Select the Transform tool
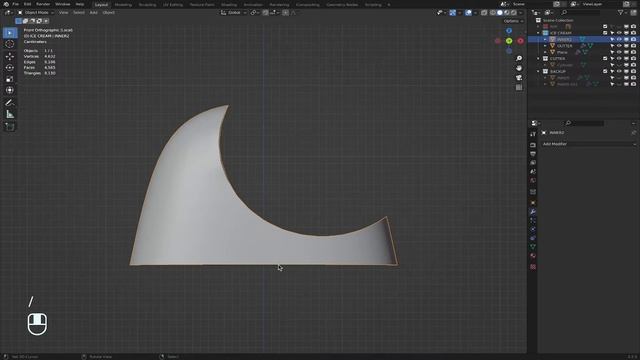 coord(10,90)
